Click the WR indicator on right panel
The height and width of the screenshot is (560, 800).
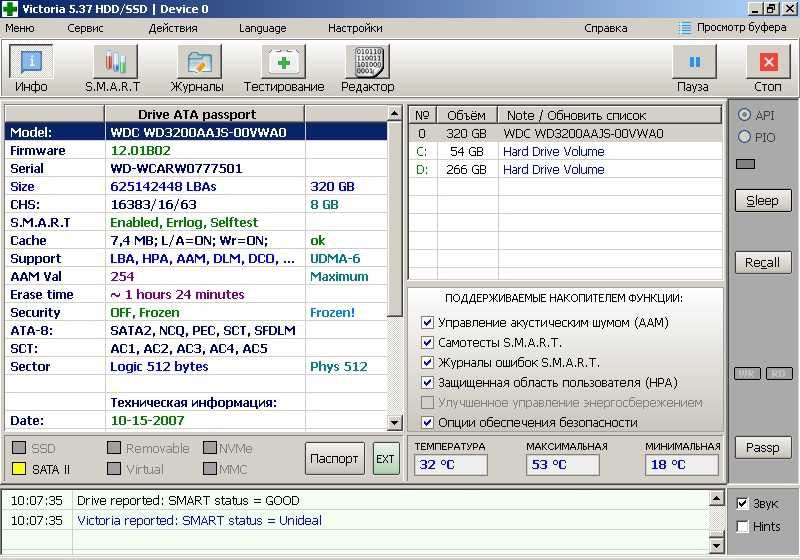(747, 374)
